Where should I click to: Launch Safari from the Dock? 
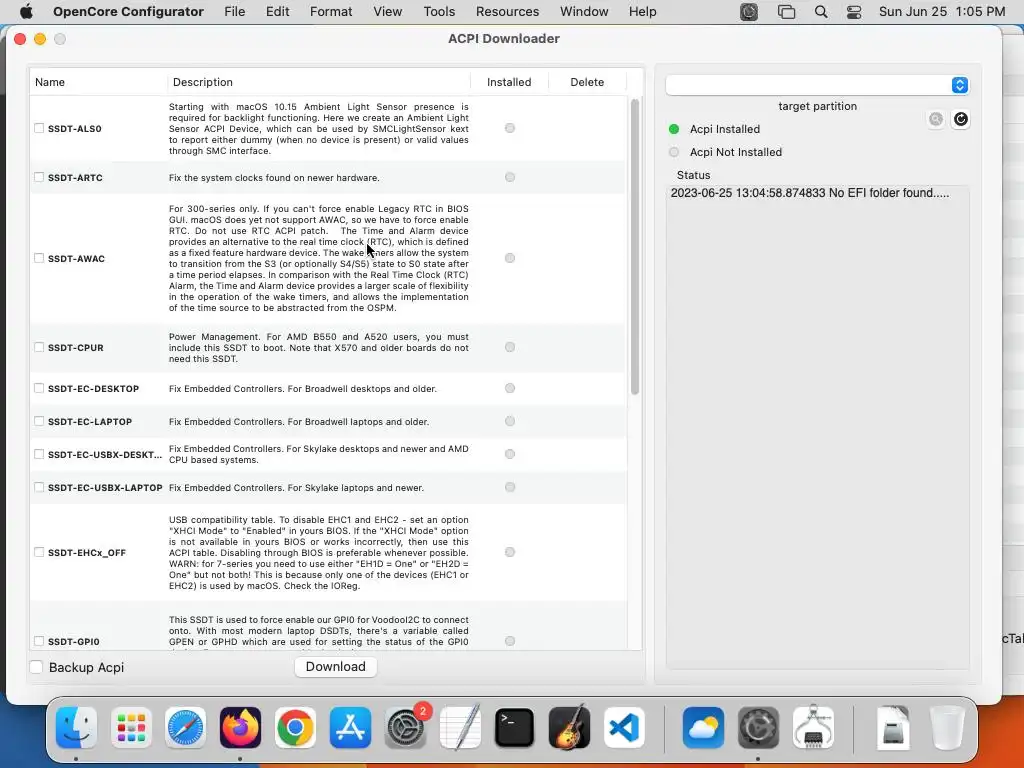(185, 728)
